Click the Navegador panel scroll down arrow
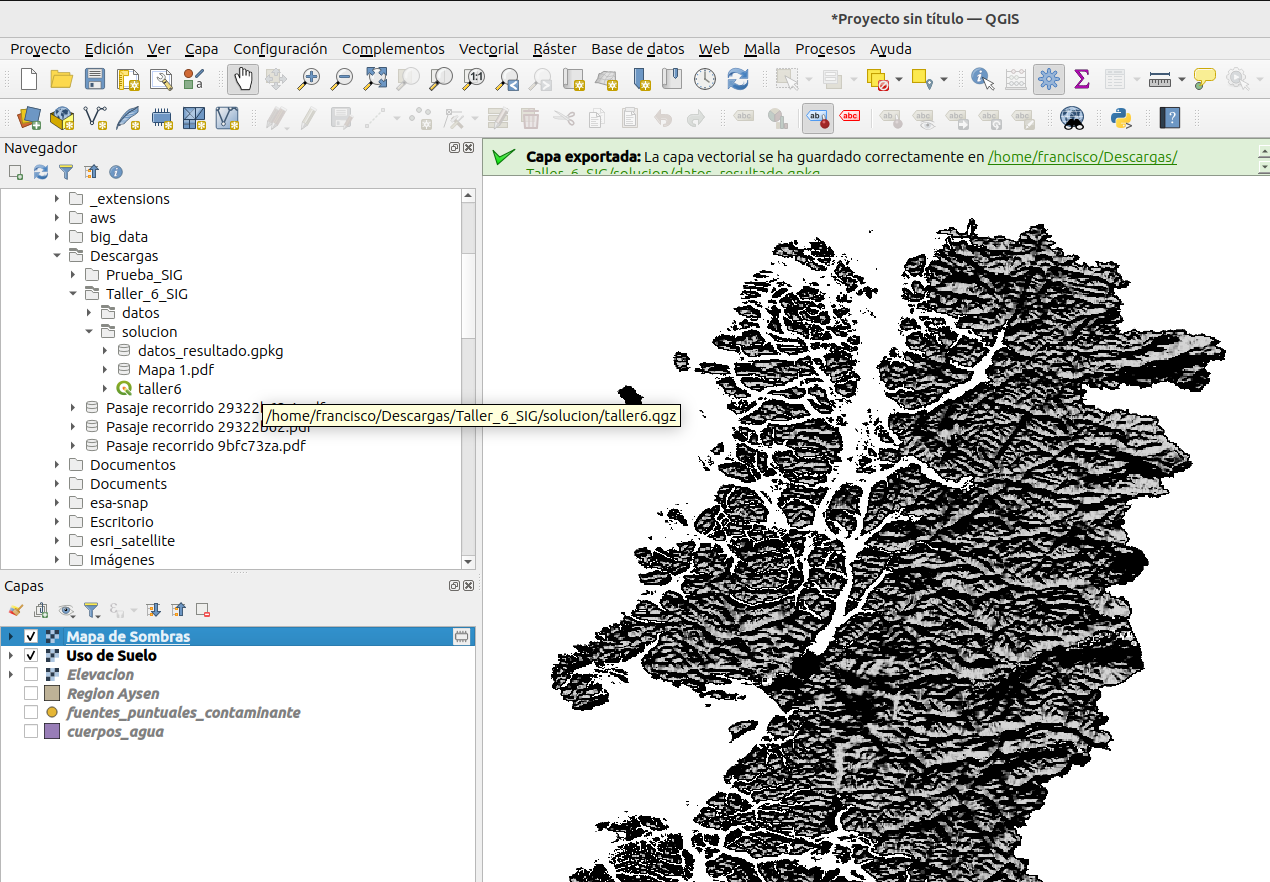This screenshot has height=882, width=1270. 468,562
